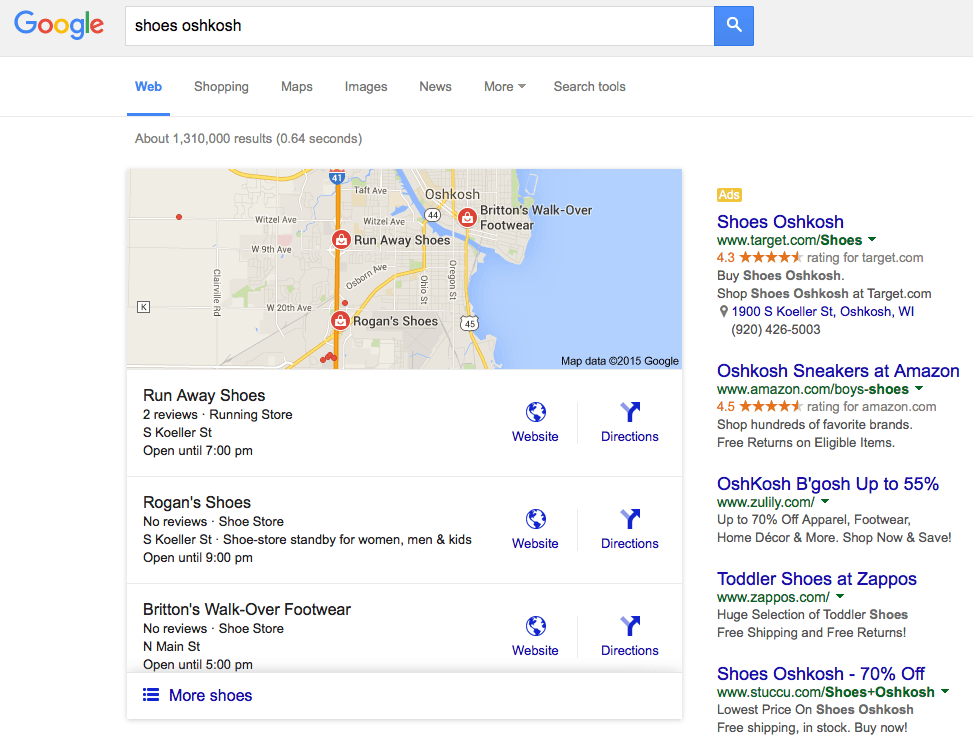Click the blue search magnifier button

733,26
